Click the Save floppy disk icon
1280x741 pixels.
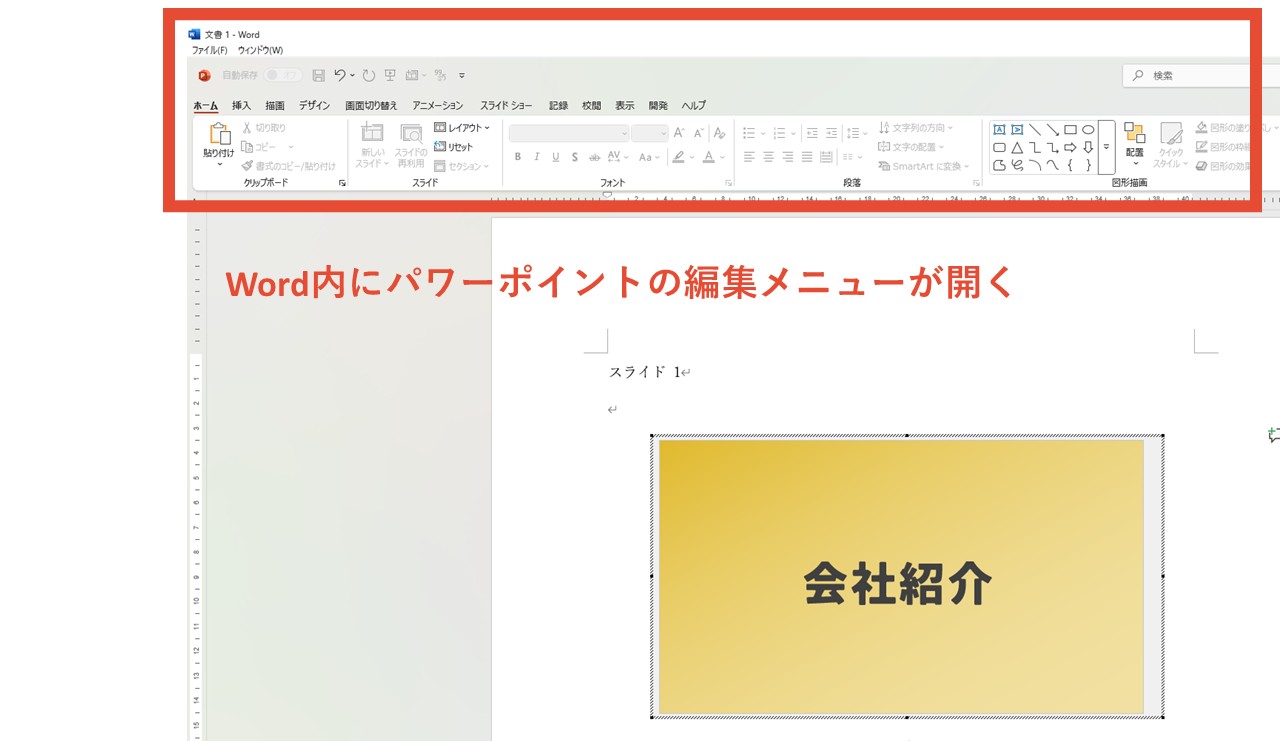(x=319, y=75)
